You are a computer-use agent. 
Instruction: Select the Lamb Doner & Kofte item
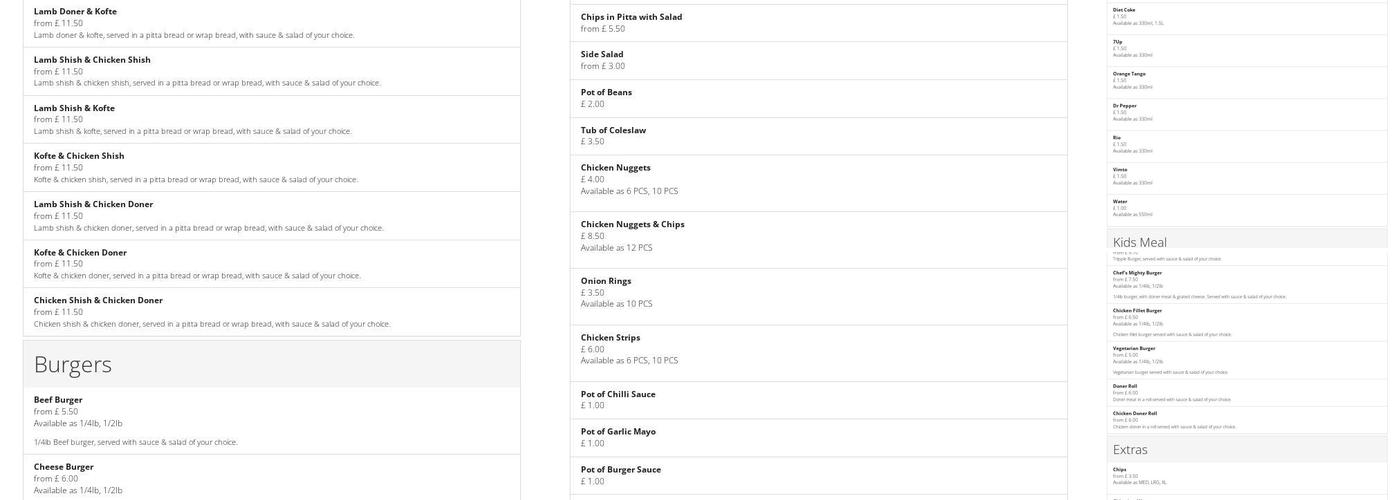pyautogui.click(x=76, y=12)
